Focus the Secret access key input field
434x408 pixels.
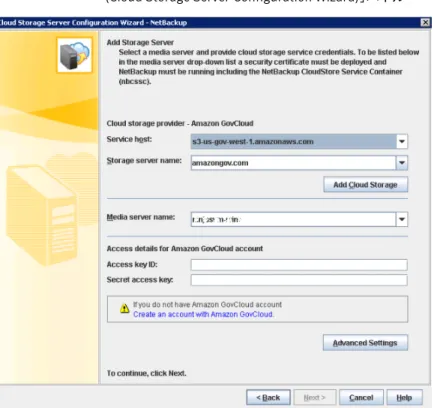point(299,280)
